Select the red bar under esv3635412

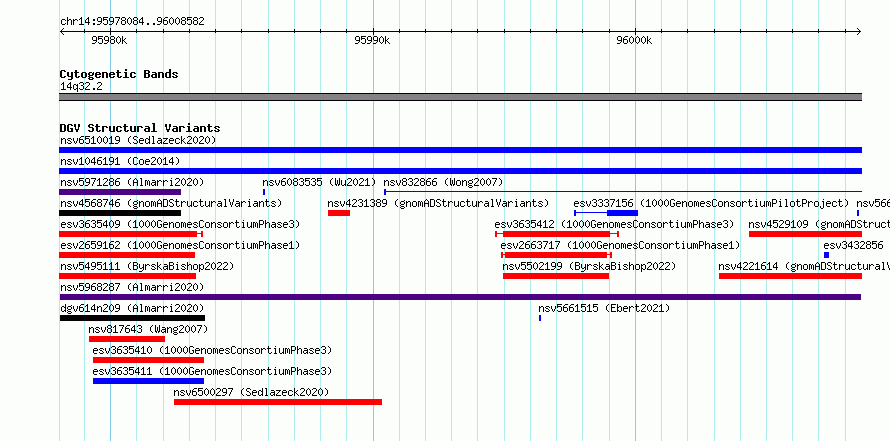(x=557, y=234)
